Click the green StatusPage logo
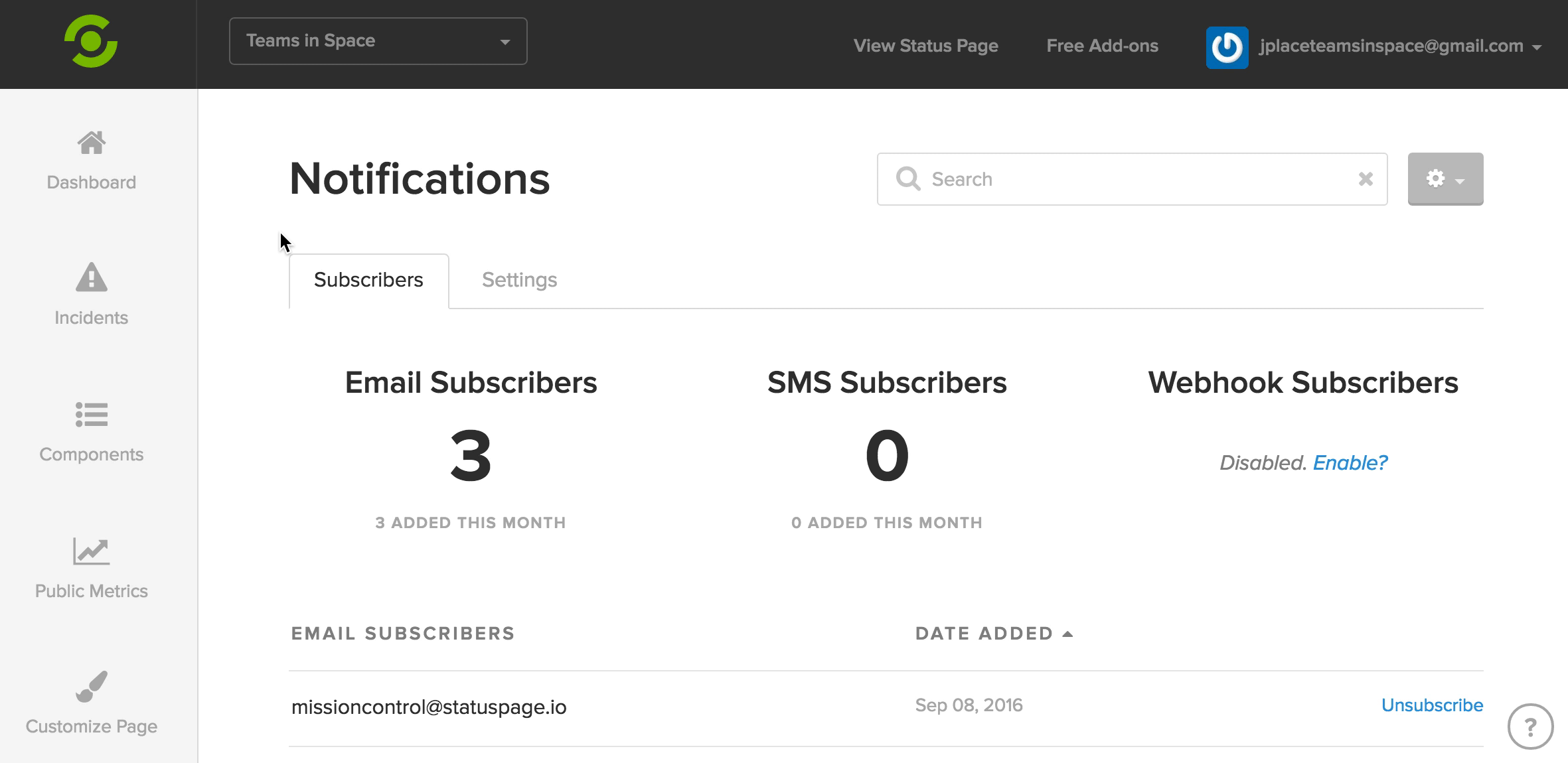 (x=91, y=41)
